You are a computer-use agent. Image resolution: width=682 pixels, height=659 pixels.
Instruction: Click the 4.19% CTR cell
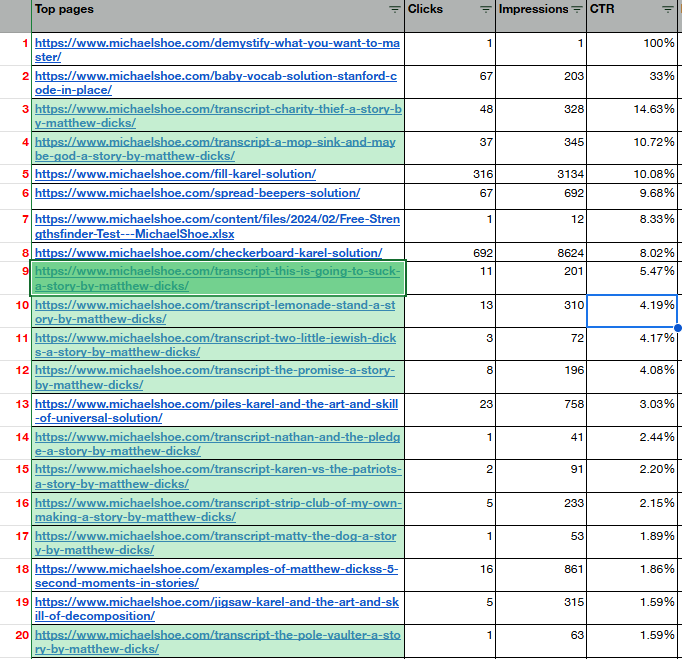[x=633, y=310]
